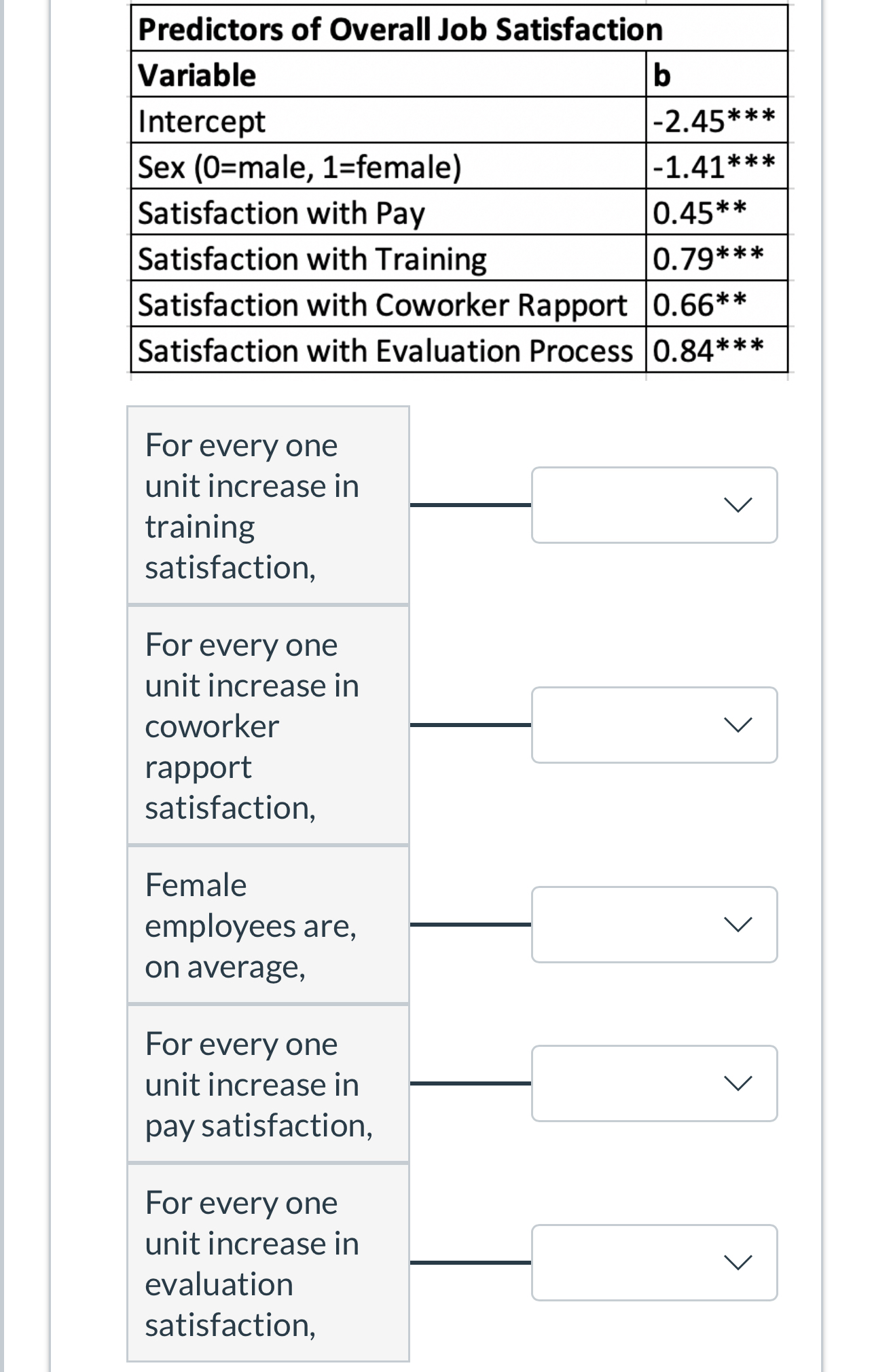Select the training satisfaction prompt box
This screenshot has height=1372, width=872.
[x=268, y=505]
